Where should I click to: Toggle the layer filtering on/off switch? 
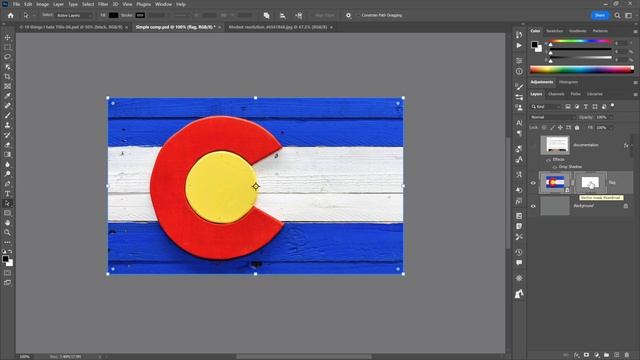pyautogui.click(x=612, y=106)
